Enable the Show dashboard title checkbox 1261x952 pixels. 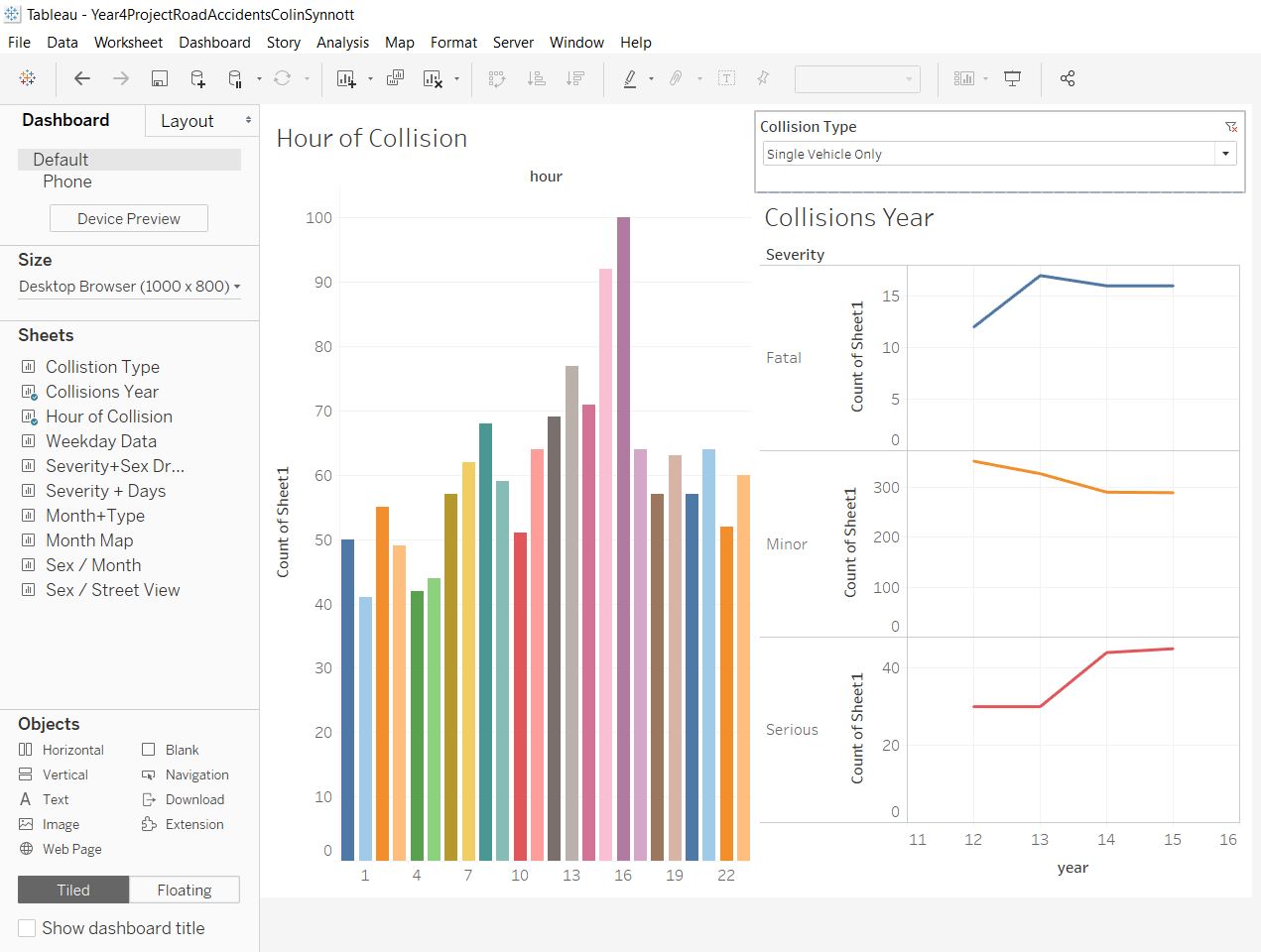click(x=28, y=928)
